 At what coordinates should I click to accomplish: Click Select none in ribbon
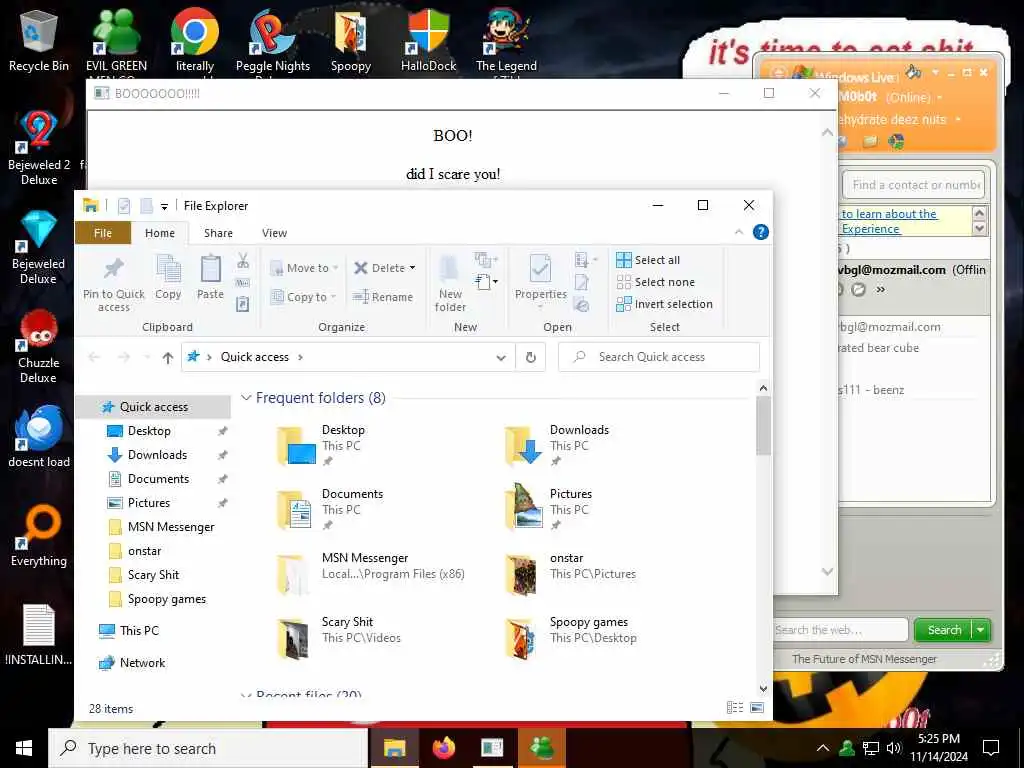(656, 282)
